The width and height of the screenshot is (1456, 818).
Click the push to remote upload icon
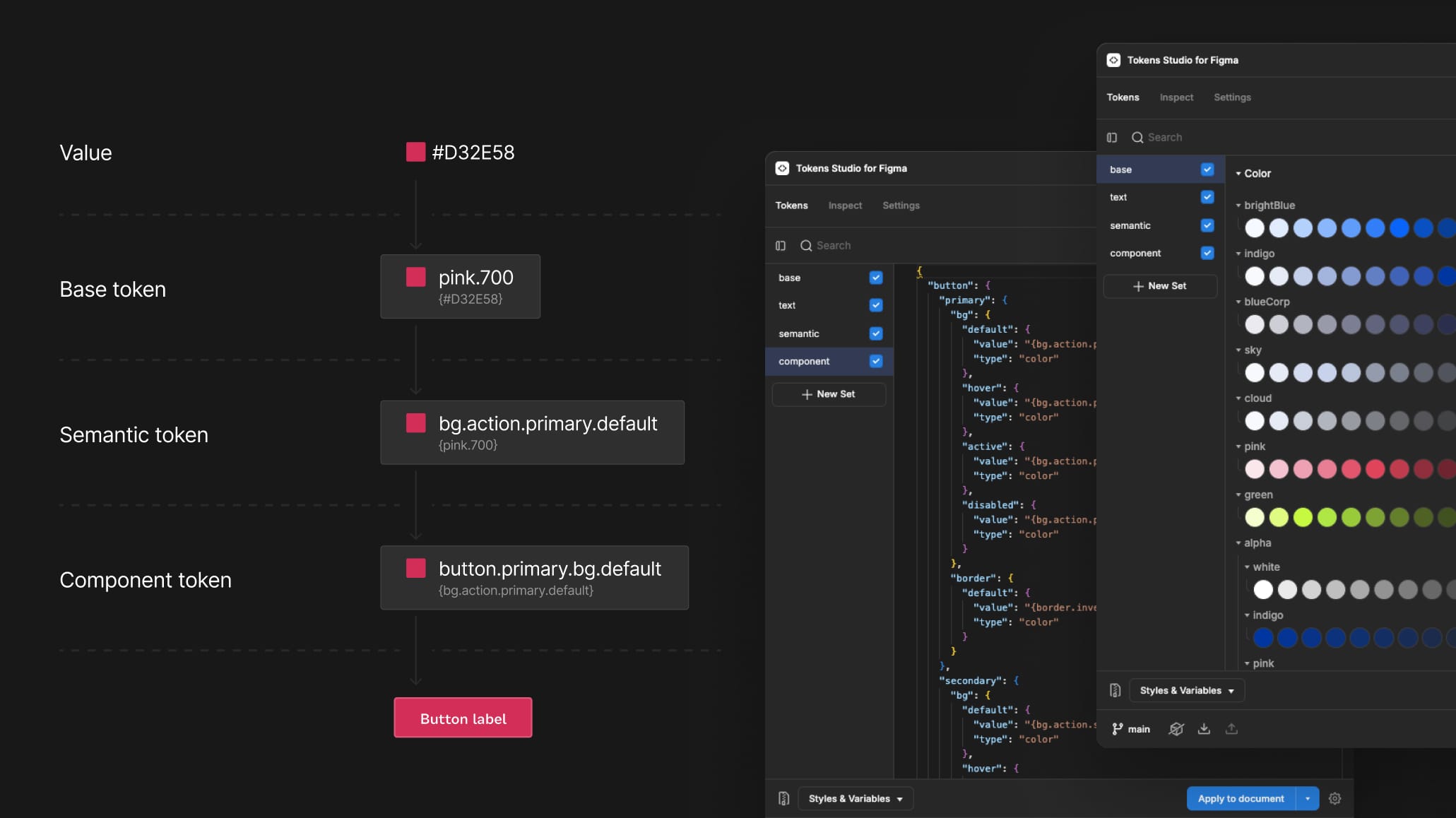(1231, 729)
